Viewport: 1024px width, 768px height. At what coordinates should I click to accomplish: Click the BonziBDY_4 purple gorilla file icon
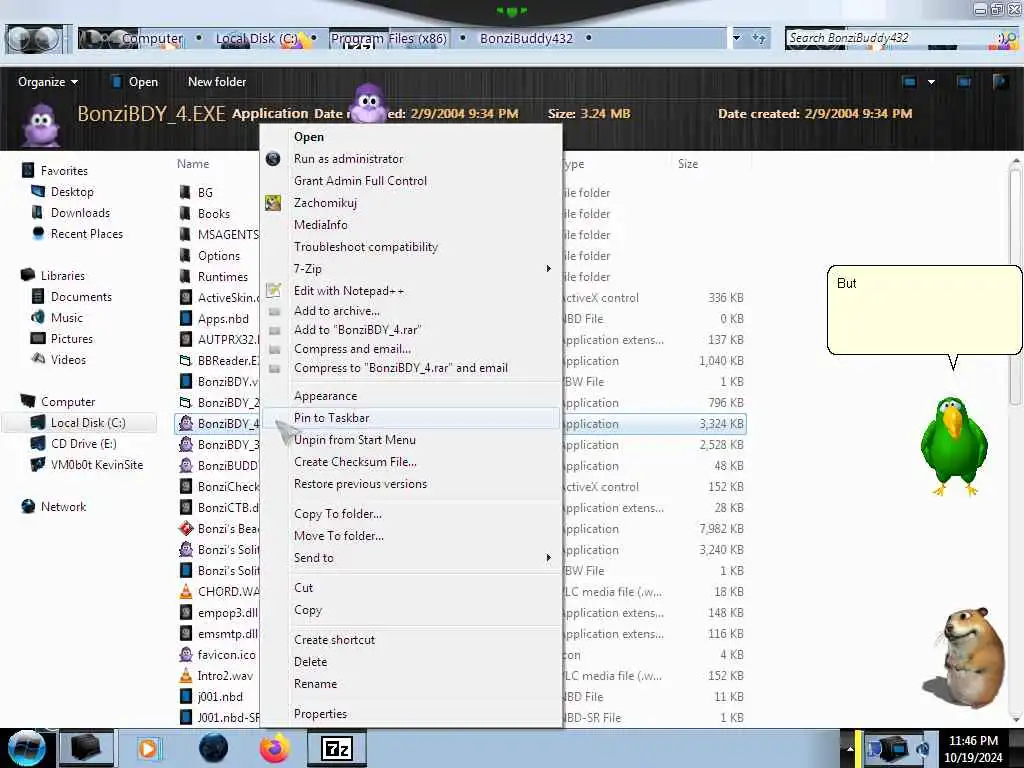186,423
